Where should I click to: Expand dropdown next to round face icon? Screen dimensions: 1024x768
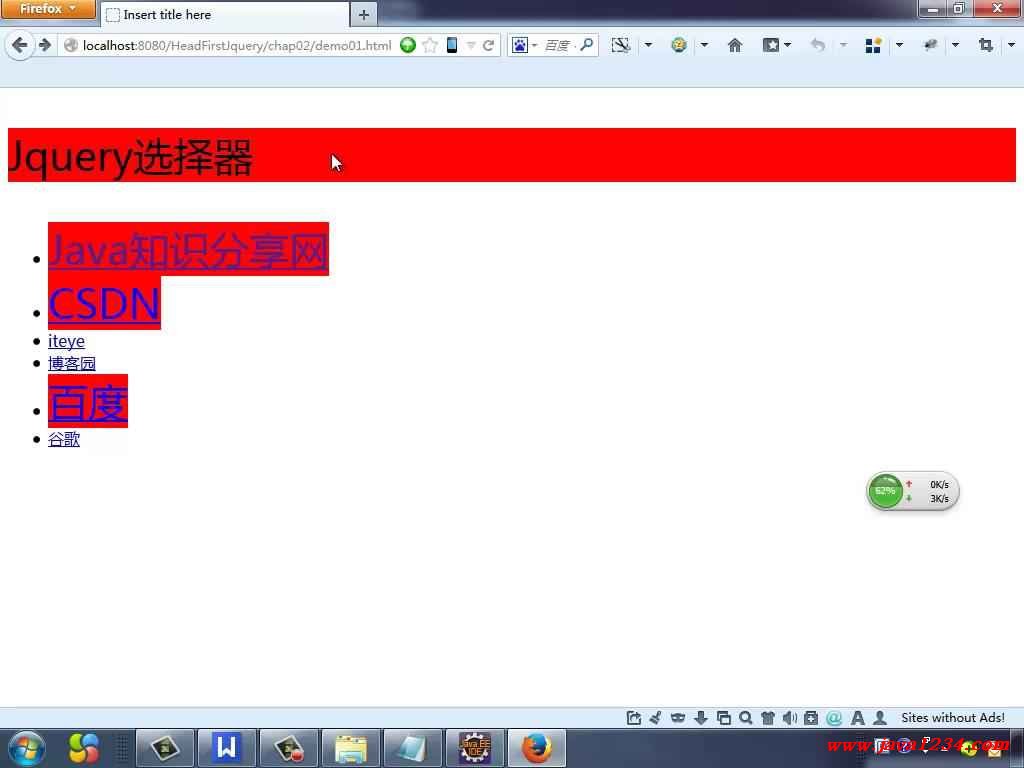(704, 45)
